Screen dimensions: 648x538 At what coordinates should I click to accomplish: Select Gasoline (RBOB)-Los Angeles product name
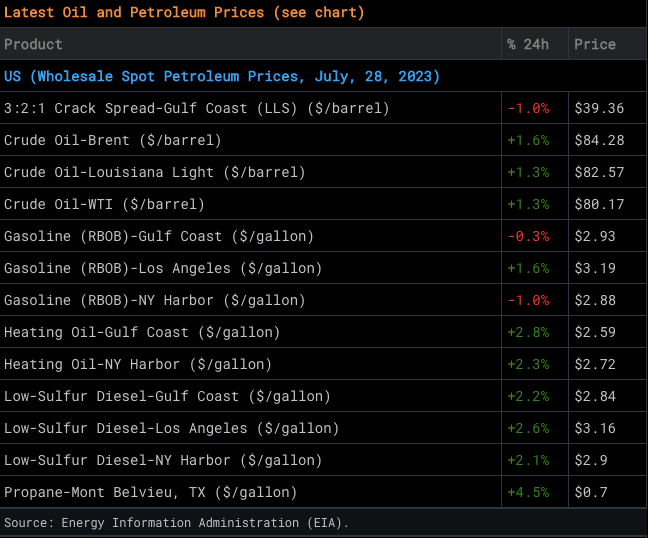click(x=163, y=269)
